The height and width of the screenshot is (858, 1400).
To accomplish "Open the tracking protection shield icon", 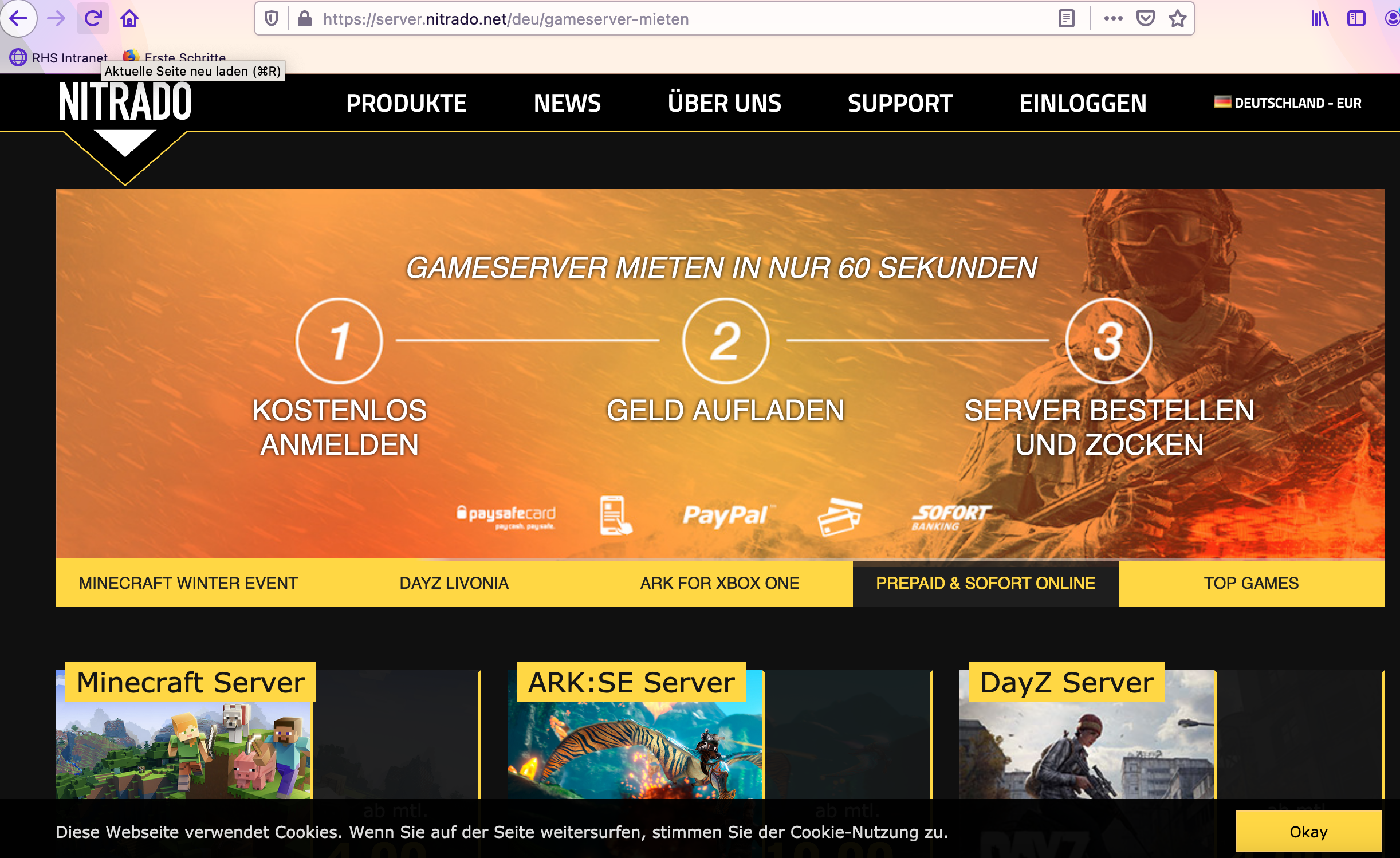I will [272, 19].
